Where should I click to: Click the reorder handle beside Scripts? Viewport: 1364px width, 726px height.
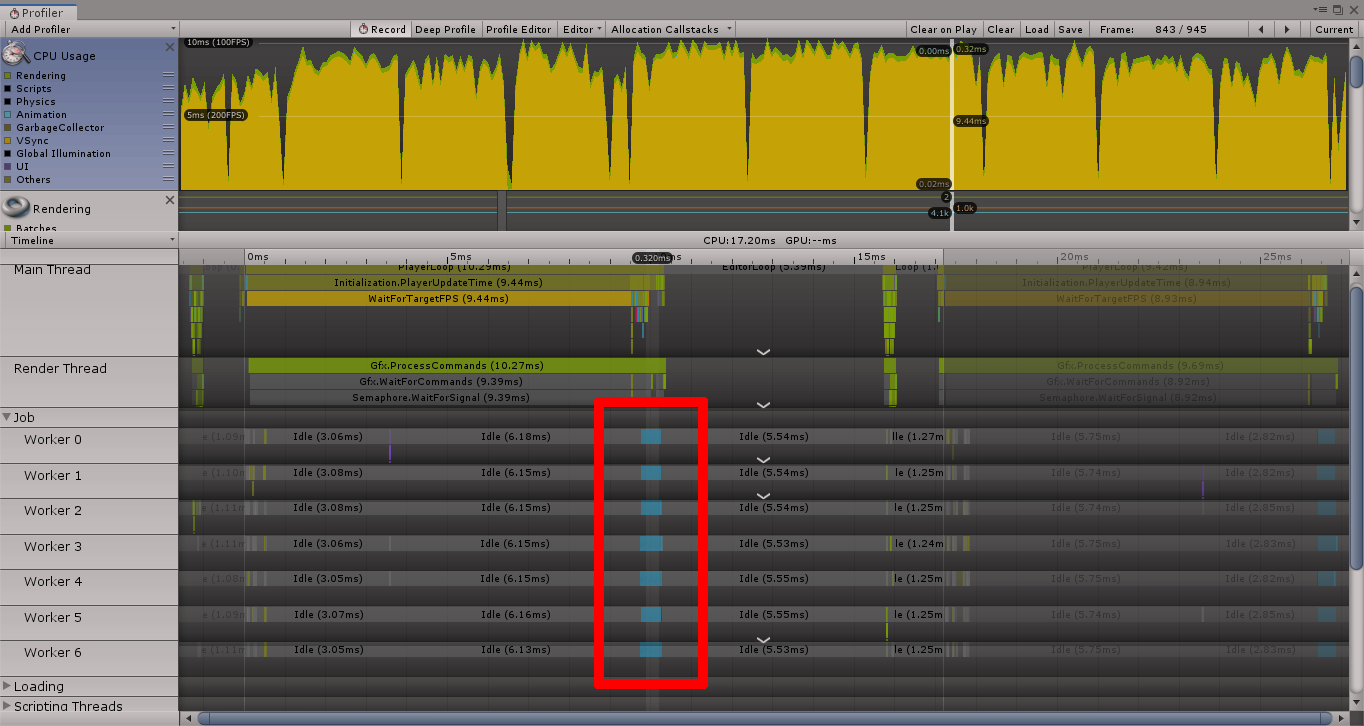click(168, 89)
